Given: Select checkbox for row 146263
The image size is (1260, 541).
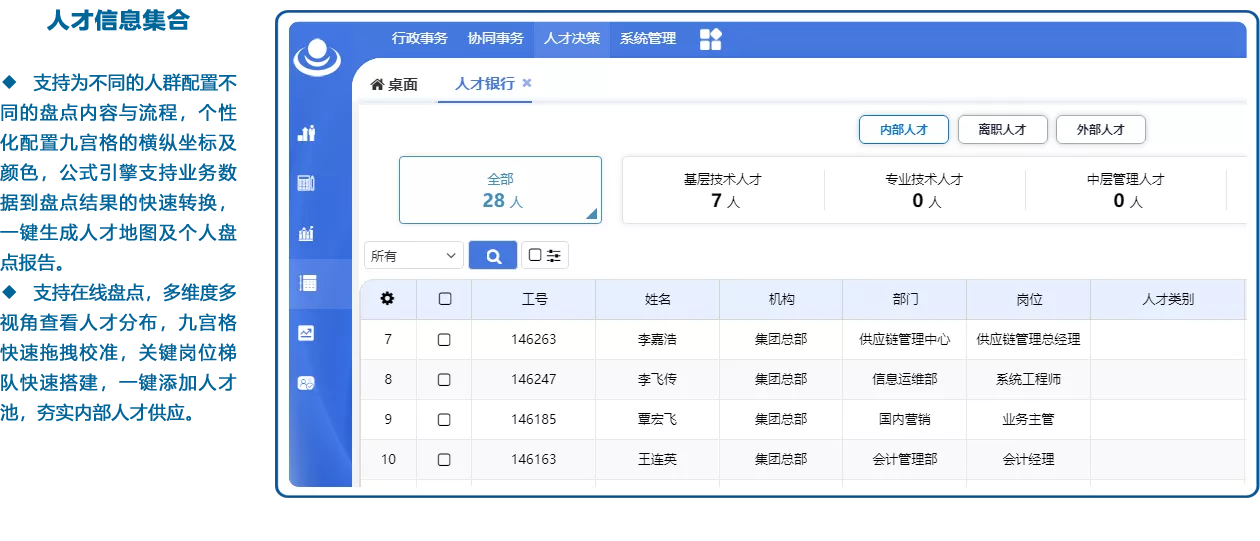Looking at the screenshot, I should tap(444, 340).
